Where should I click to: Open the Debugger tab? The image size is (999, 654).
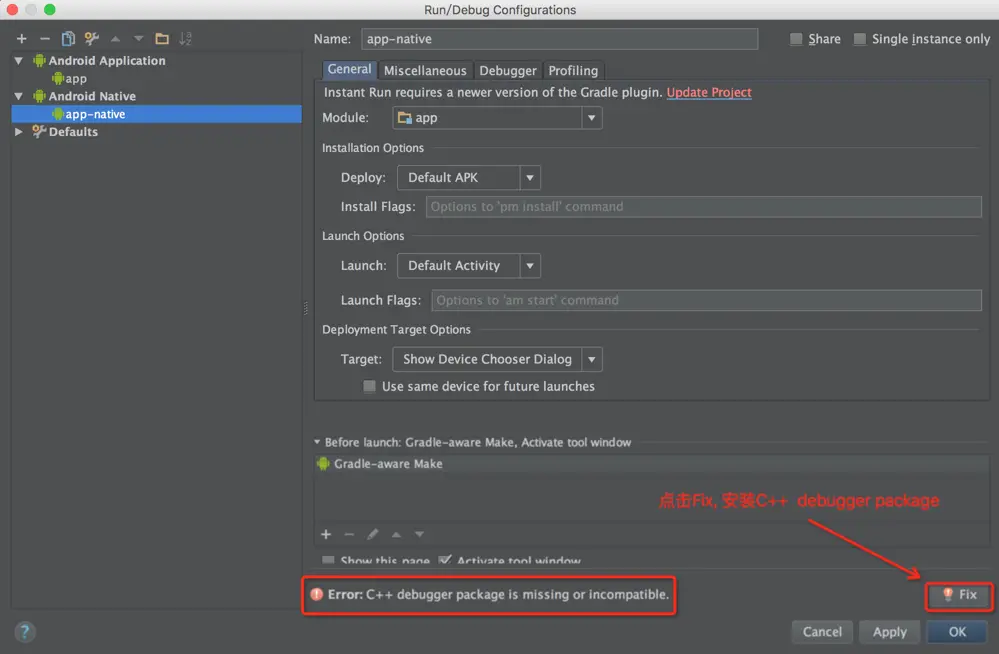(508, 71)
